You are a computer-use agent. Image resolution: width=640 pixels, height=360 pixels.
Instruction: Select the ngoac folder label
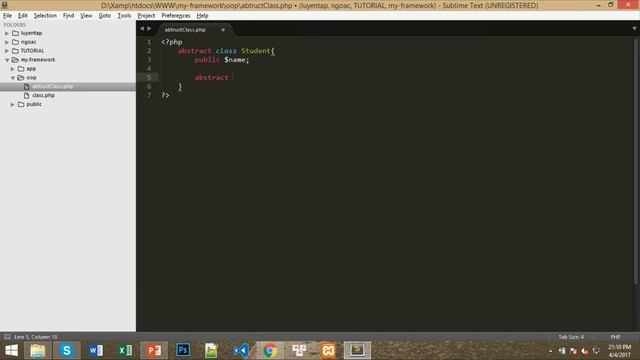click(x=29, y=42)
